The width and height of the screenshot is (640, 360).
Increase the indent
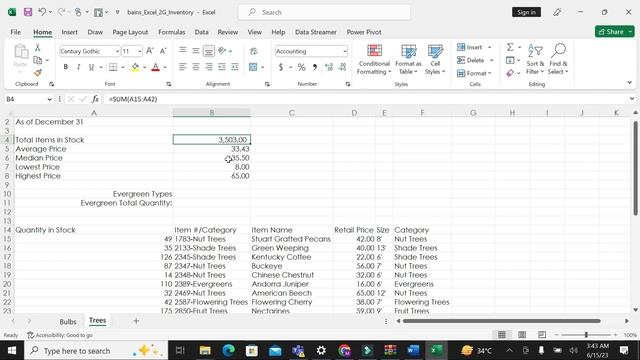click(235, 67)
